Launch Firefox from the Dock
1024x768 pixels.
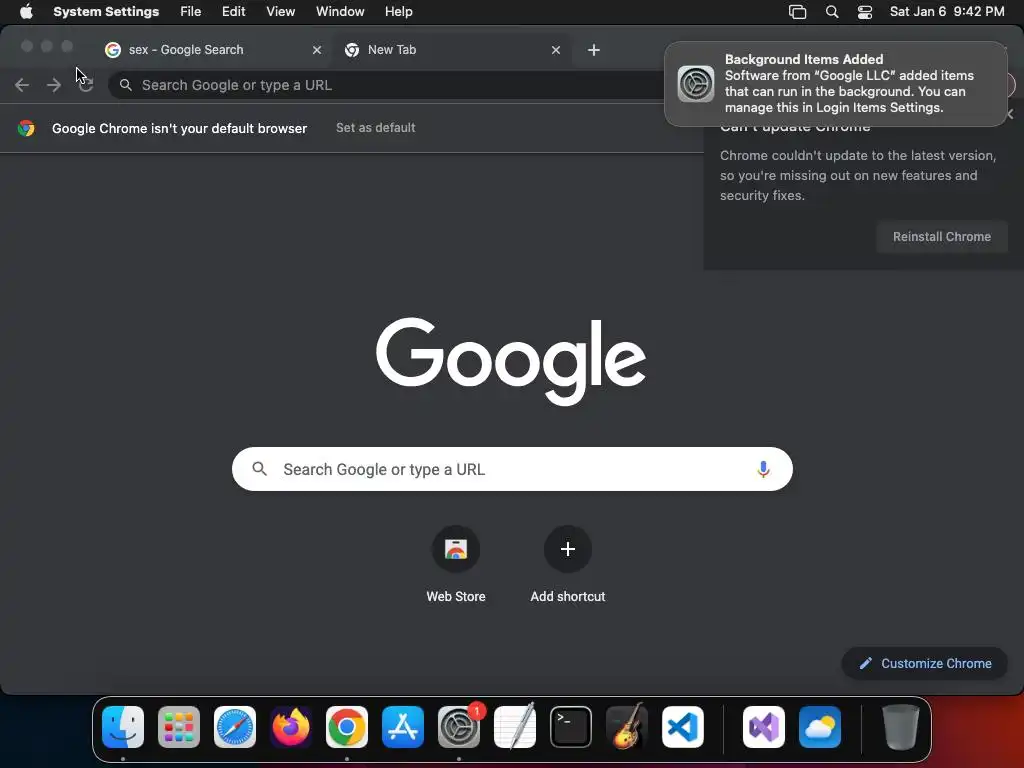click(291, 727)
